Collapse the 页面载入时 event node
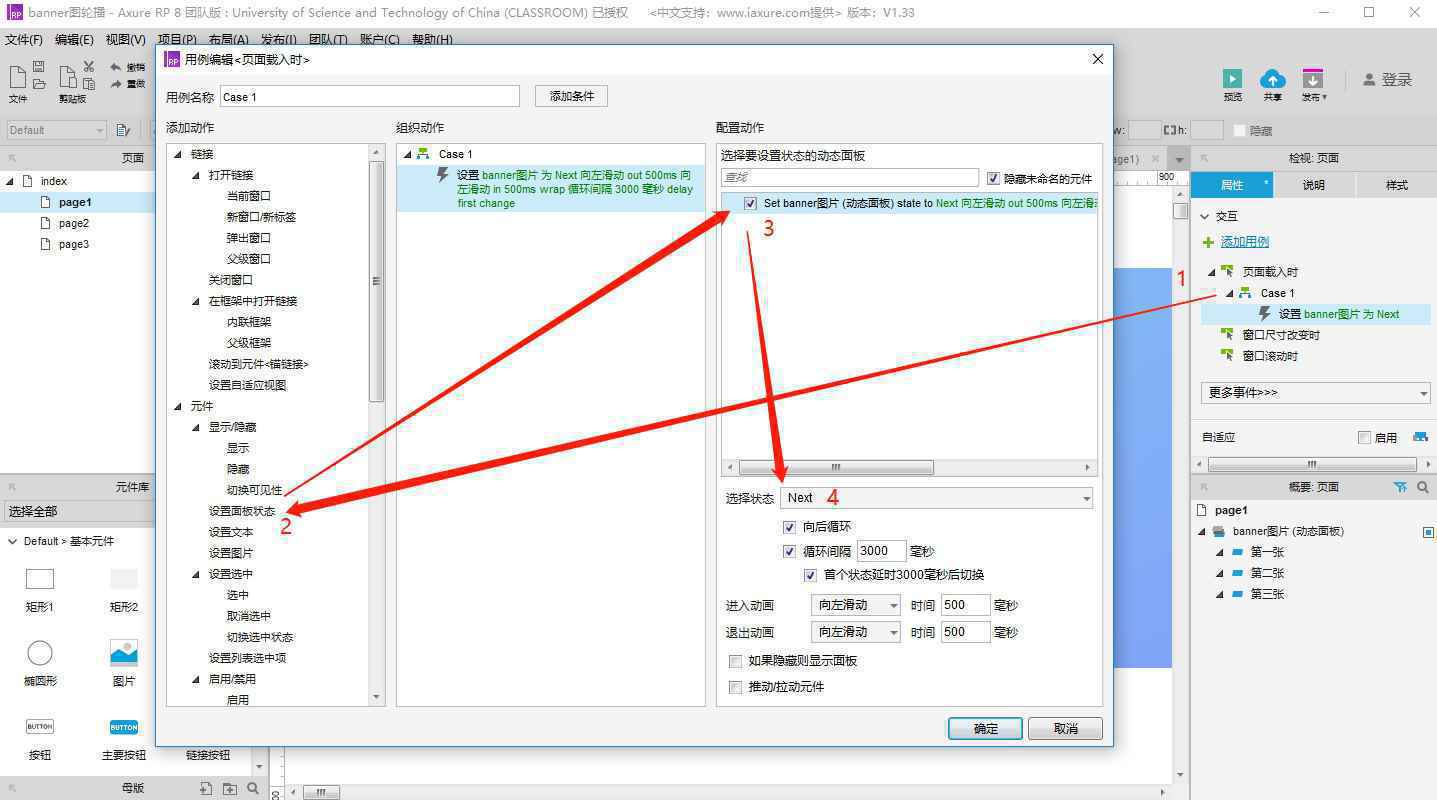The width and height of the screenshot is (1437, 800). pos(1212,272)
